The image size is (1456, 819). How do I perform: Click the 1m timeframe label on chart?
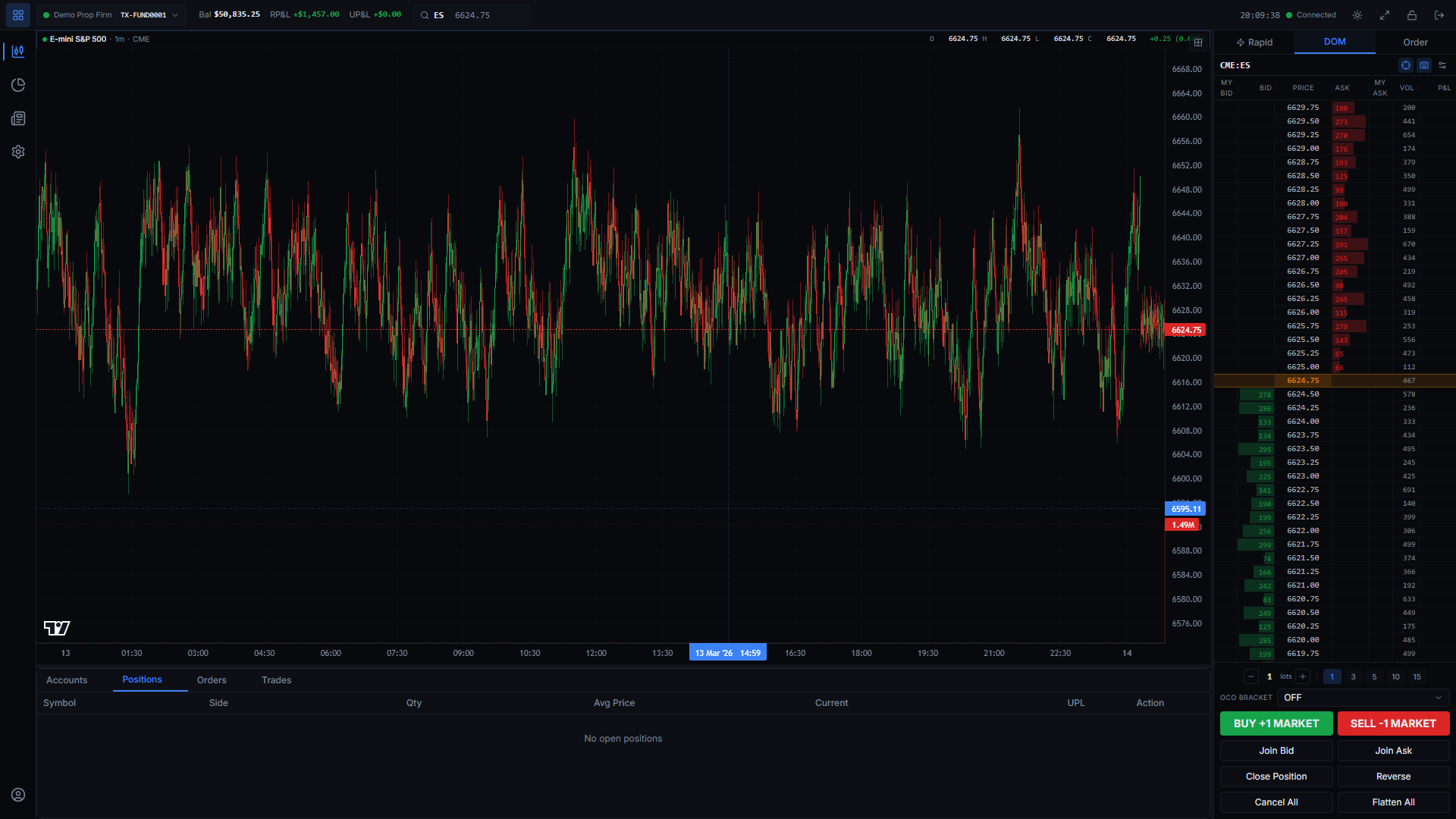pyautogui.click(x=119, y=39)
